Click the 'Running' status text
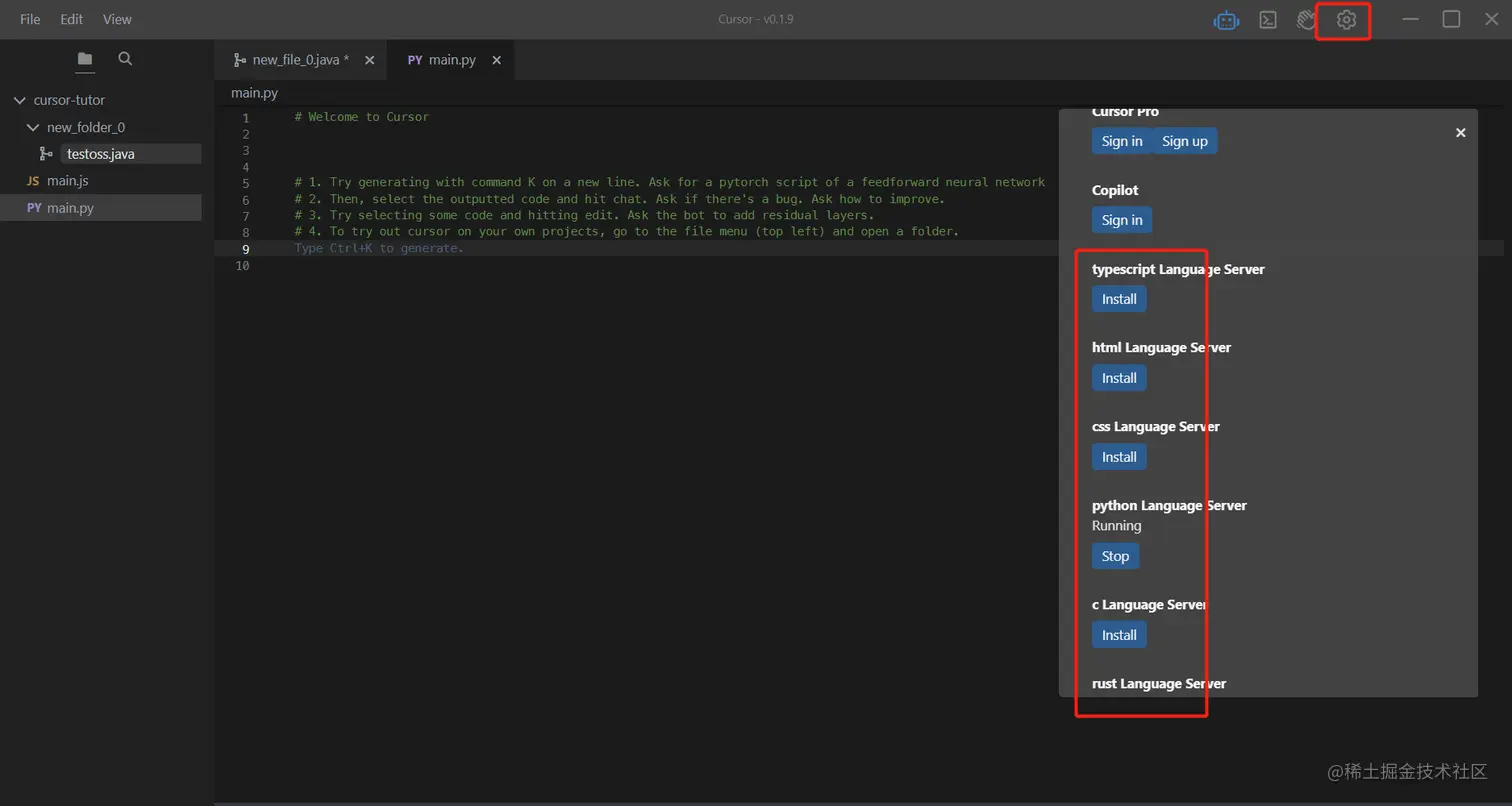The width and height of the screenshot is (1512, 806). tap(1117, 526)
